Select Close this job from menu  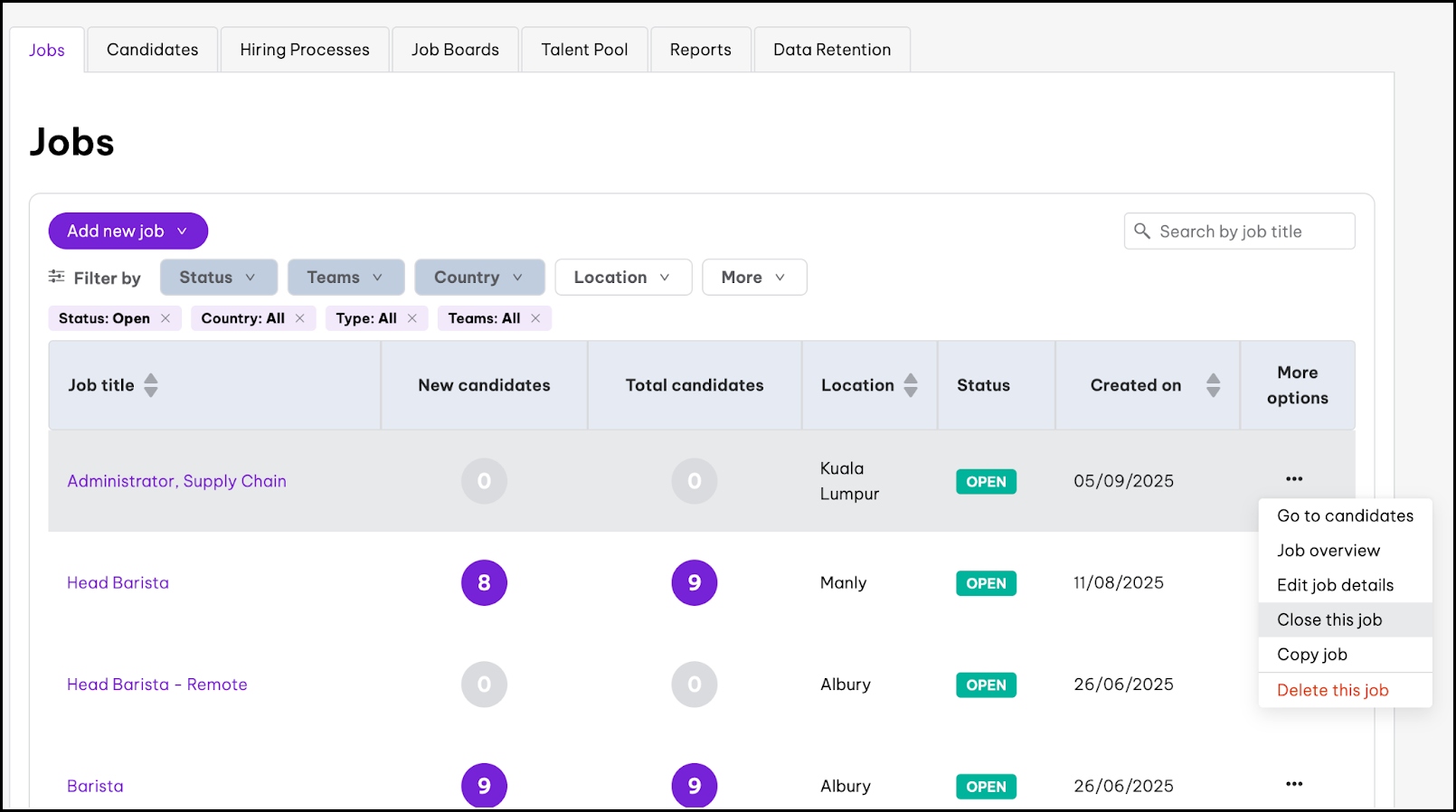1329,620
